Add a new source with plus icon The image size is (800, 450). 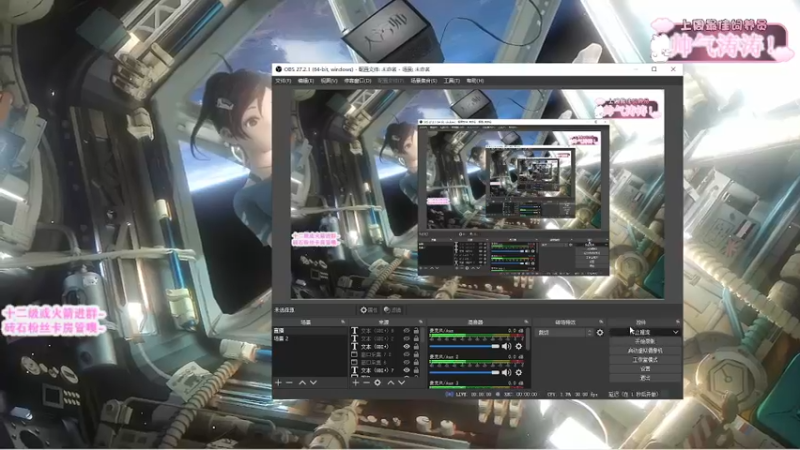tap(356, 382)
